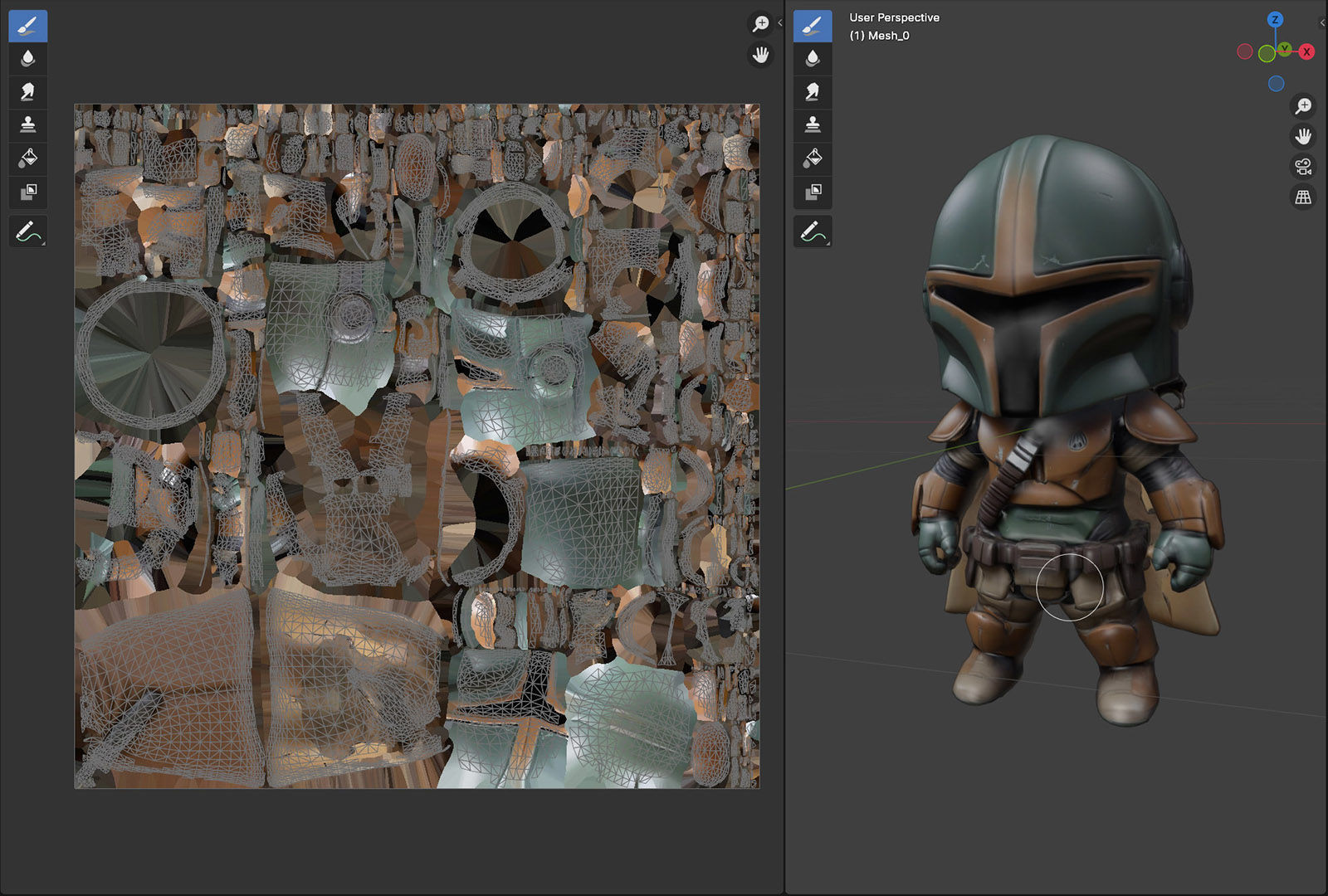Click the red X axis on the navigation gizmo
The width and height of the screenshot is (1328, 896).
1306,51
